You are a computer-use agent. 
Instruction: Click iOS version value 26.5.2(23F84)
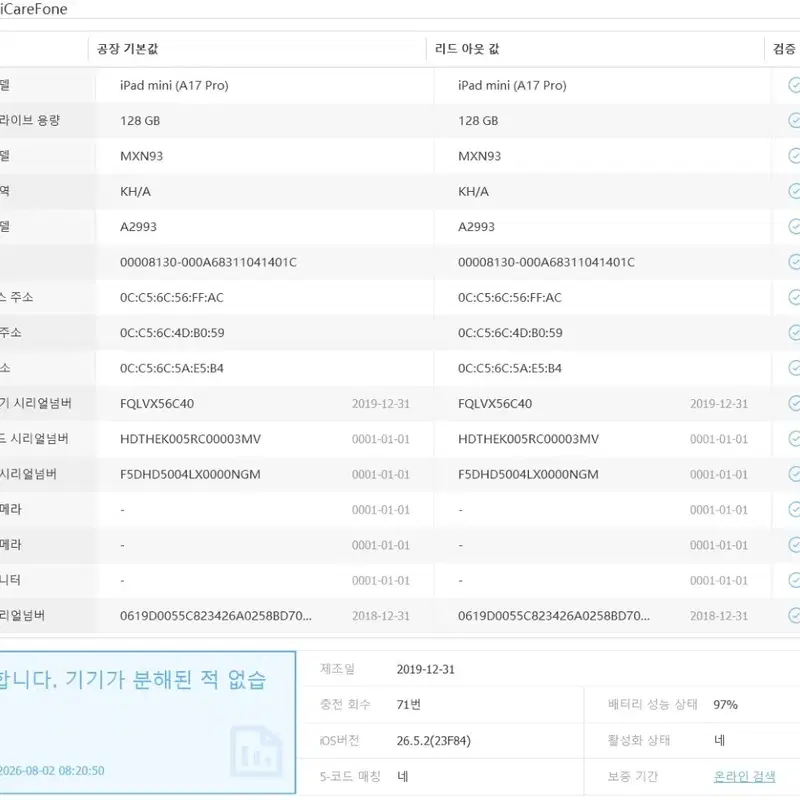[434, 740]
